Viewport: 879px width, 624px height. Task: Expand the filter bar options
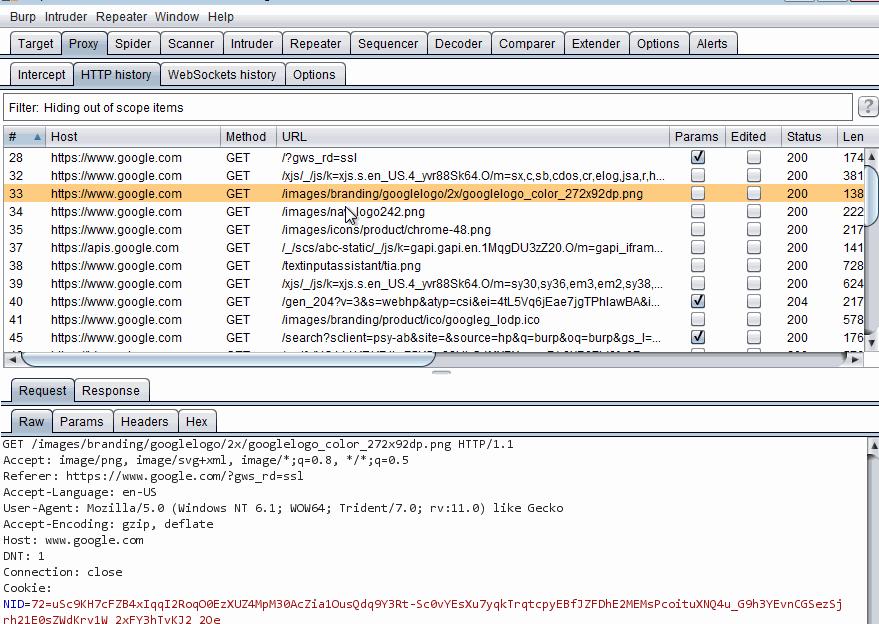click(428, 108)
